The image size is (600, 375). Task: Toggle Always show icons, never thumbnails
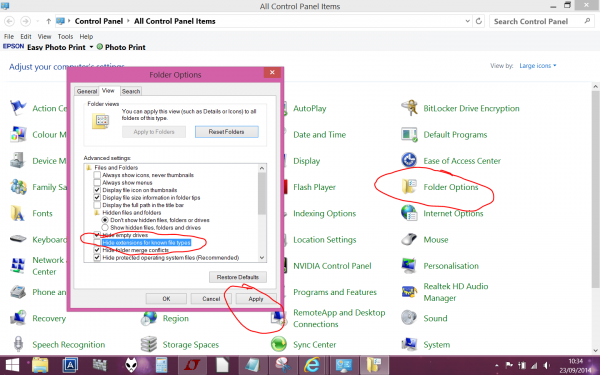(97, 175)
